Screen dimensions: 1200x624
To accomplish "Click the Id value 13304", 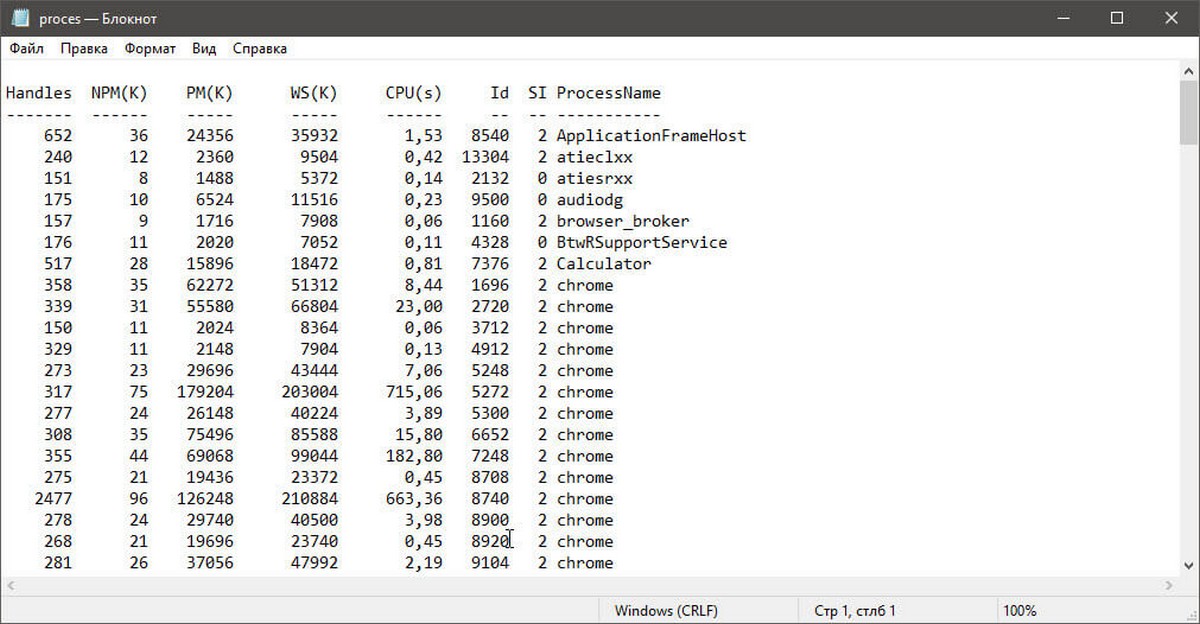I will [485, 157].
